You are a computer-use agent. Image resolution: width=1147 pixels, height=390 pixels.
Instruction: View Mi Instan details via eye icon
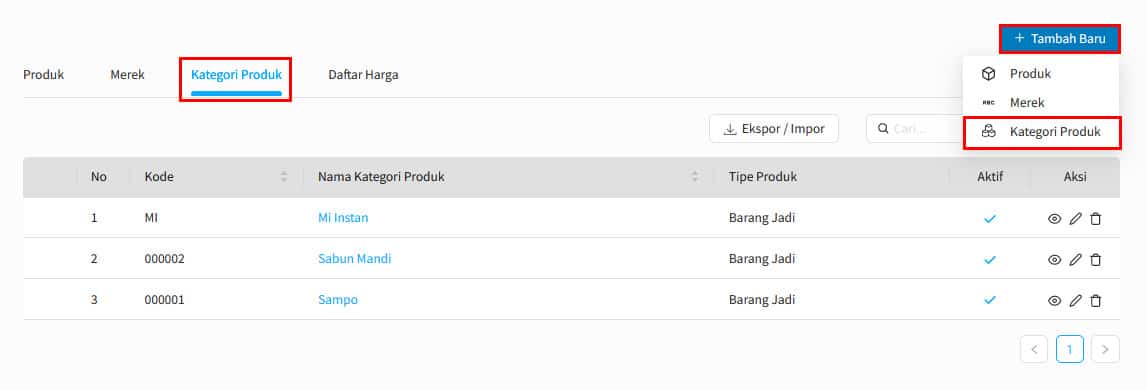click(1054, 219)
